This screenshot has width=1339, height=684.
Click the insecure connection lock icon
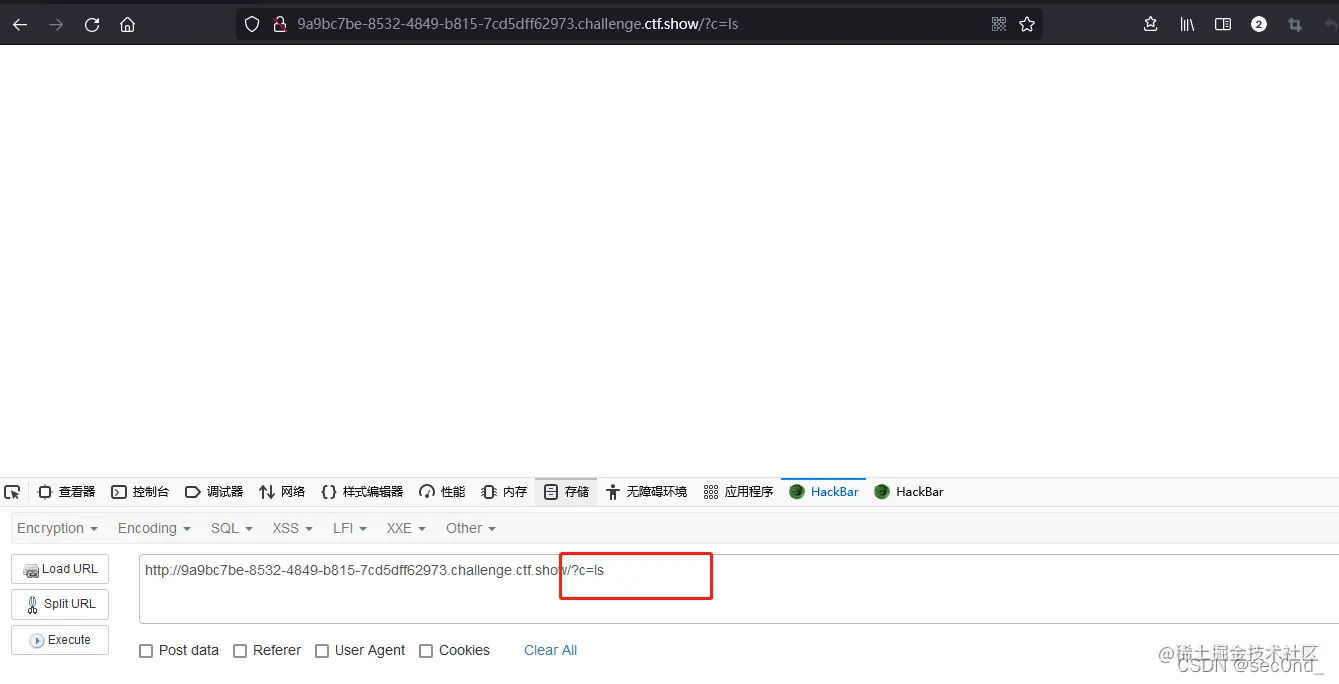click(280, 24)
